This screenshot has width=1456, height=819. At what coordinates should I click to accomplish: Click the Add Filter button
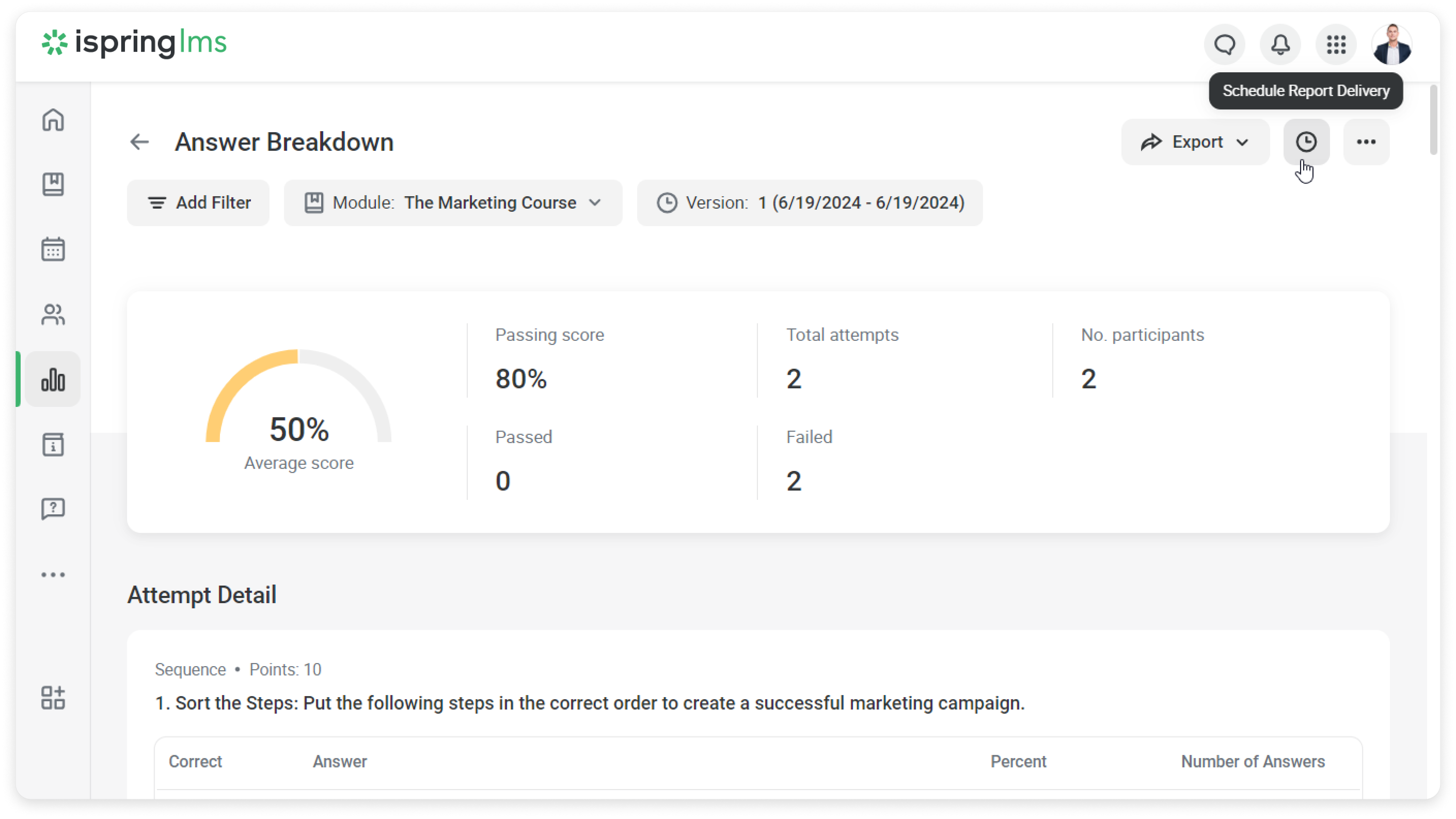coord(198,203)
